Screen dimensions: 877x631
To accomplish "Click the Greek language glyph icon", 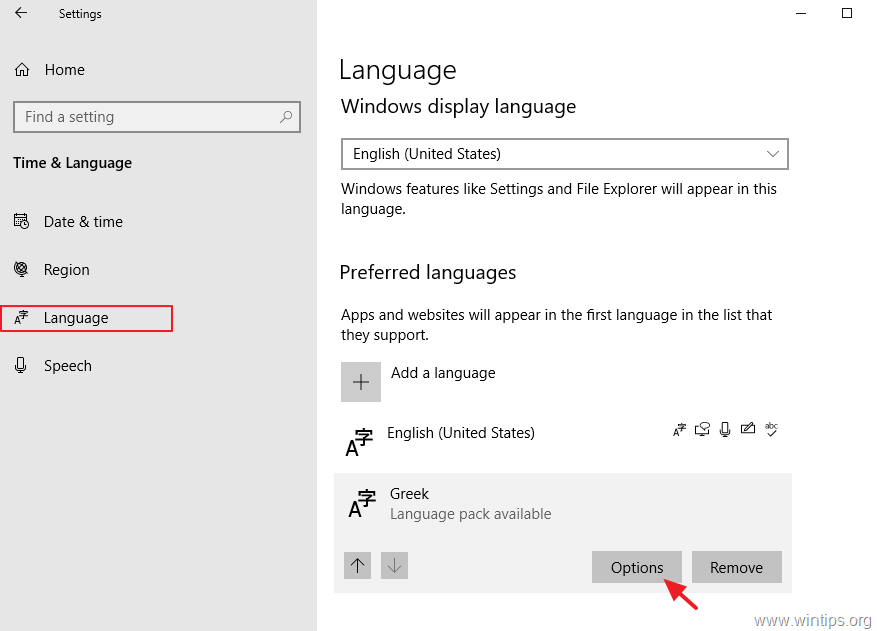I will pos(362,503).
